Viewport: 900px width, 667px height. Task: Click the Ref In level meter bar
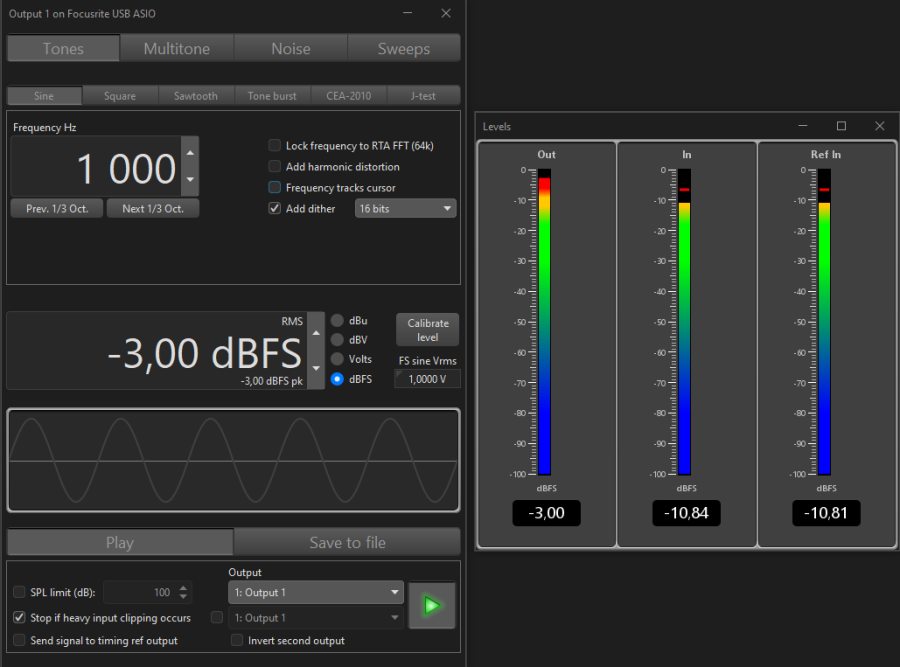pos(824,321)
